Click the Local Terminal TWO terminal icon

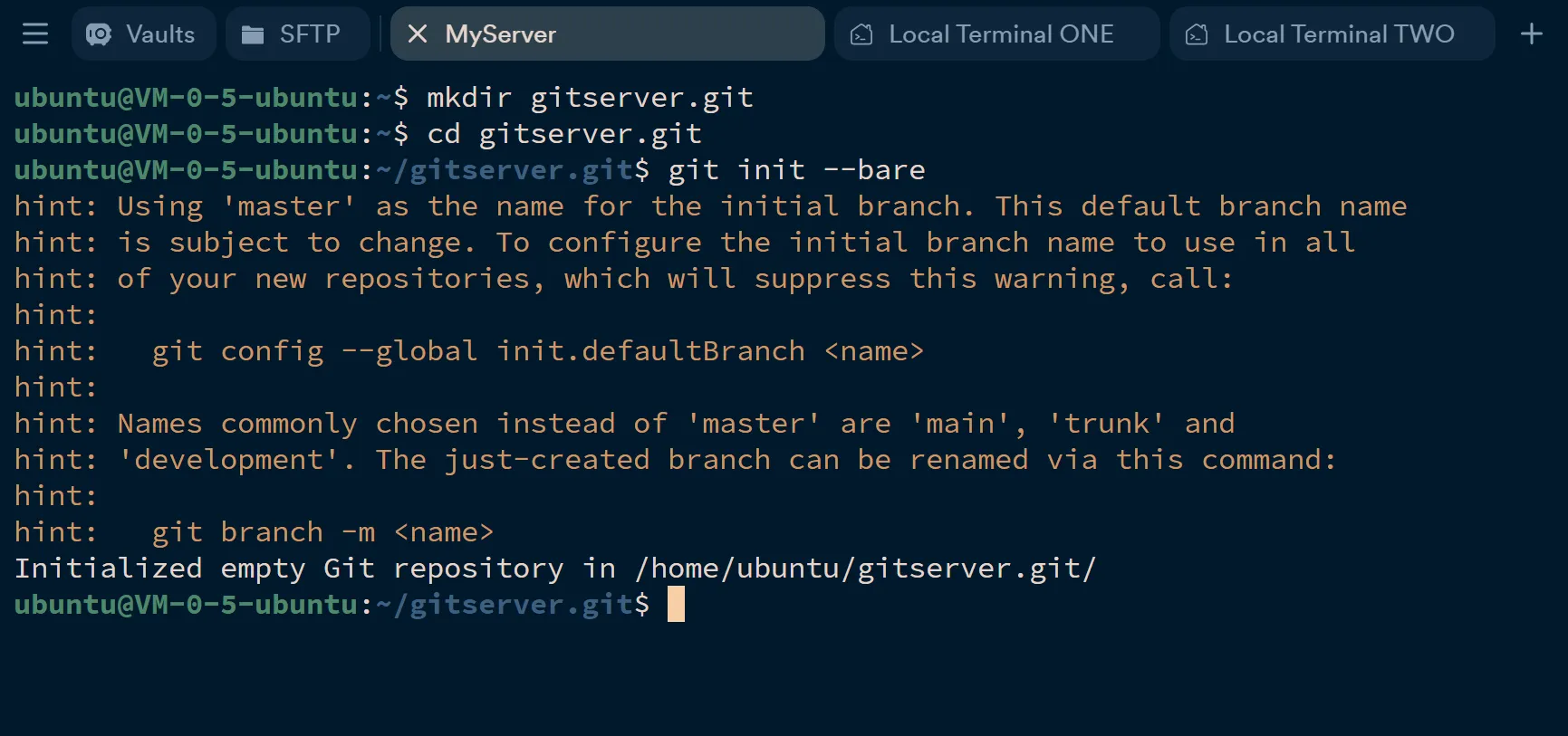point(1197,34)
